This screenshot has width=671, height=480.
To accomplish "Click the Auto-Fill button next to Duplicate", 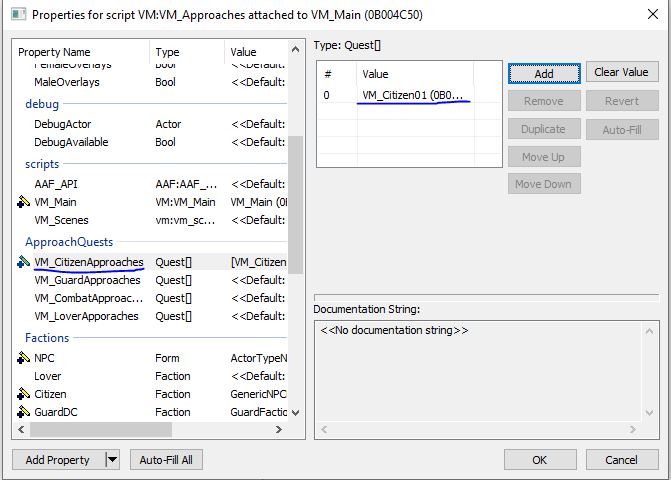I will [x=622, y=130].
